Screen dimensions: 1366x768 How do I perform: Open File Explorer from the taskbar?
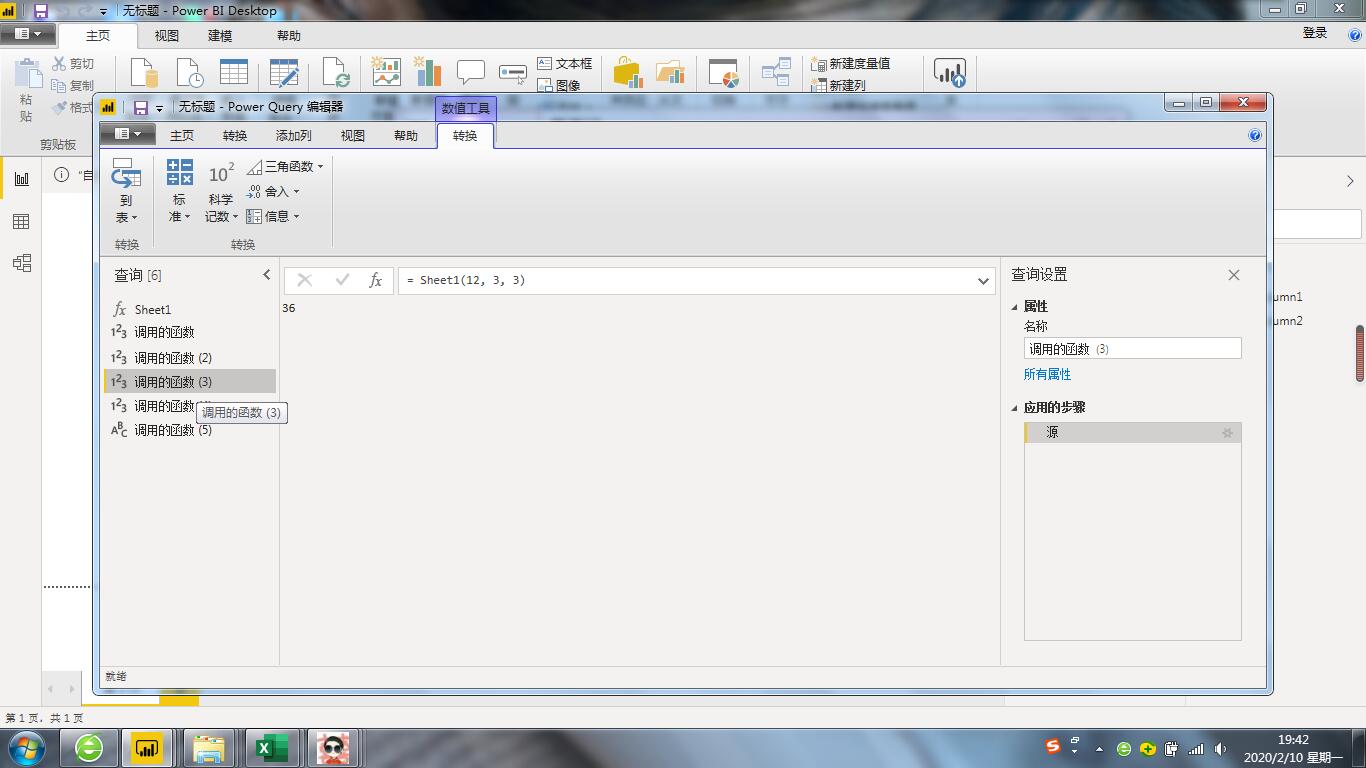point(209,748)
